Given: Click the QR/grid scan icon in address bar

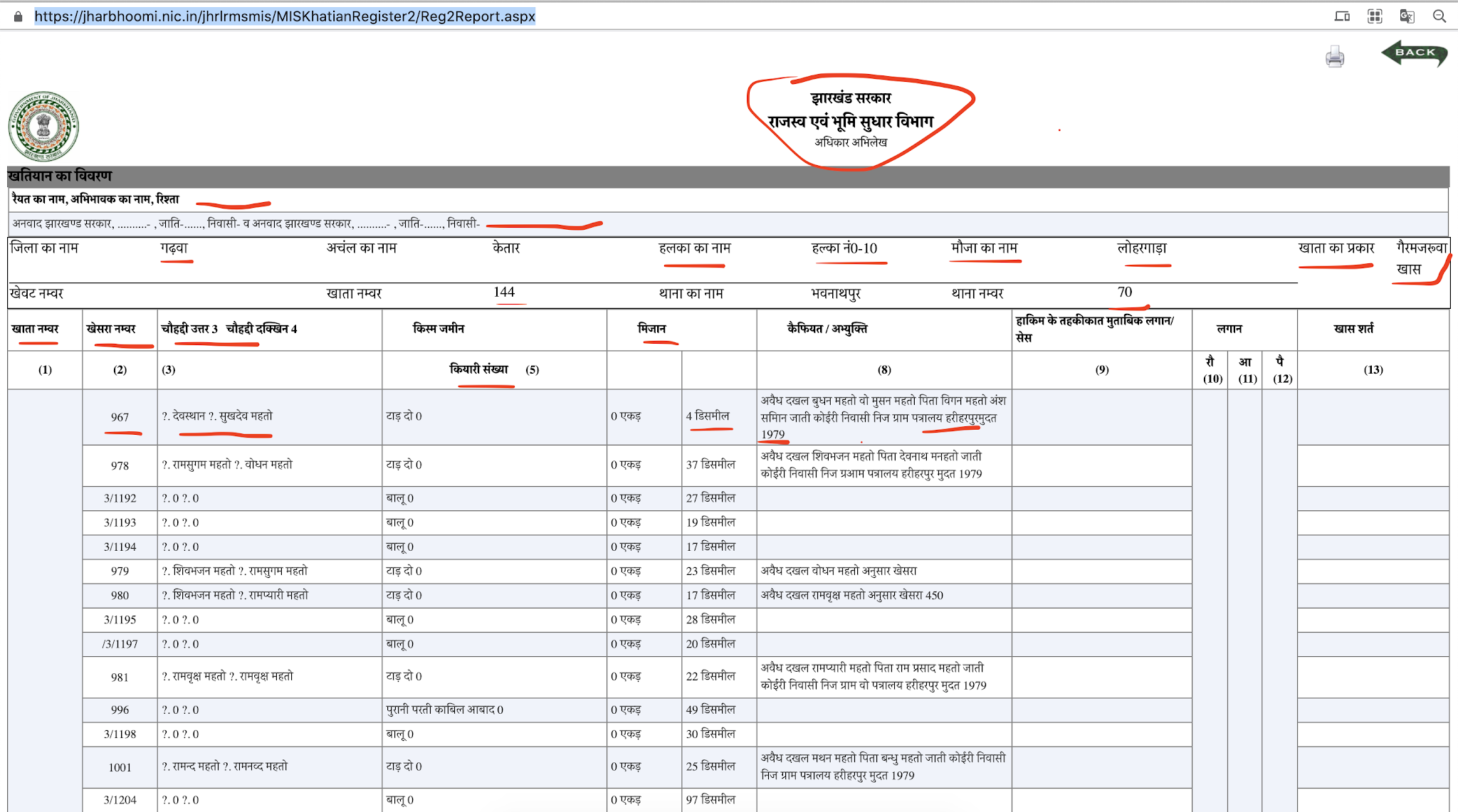Looking at the screenshot, I should (1375, 16).
